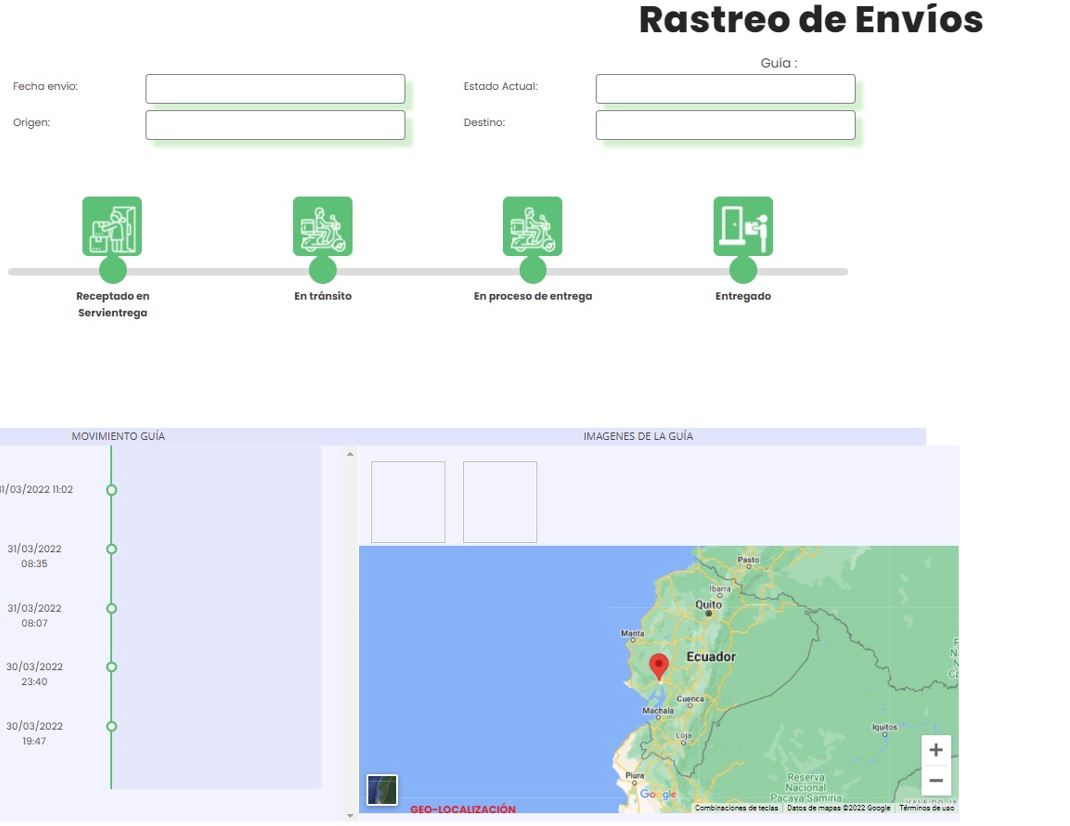This screenshot has width=1070, height=826.
Task: Click the Ecuador country label on map
Action: click(x=711, y=657)
